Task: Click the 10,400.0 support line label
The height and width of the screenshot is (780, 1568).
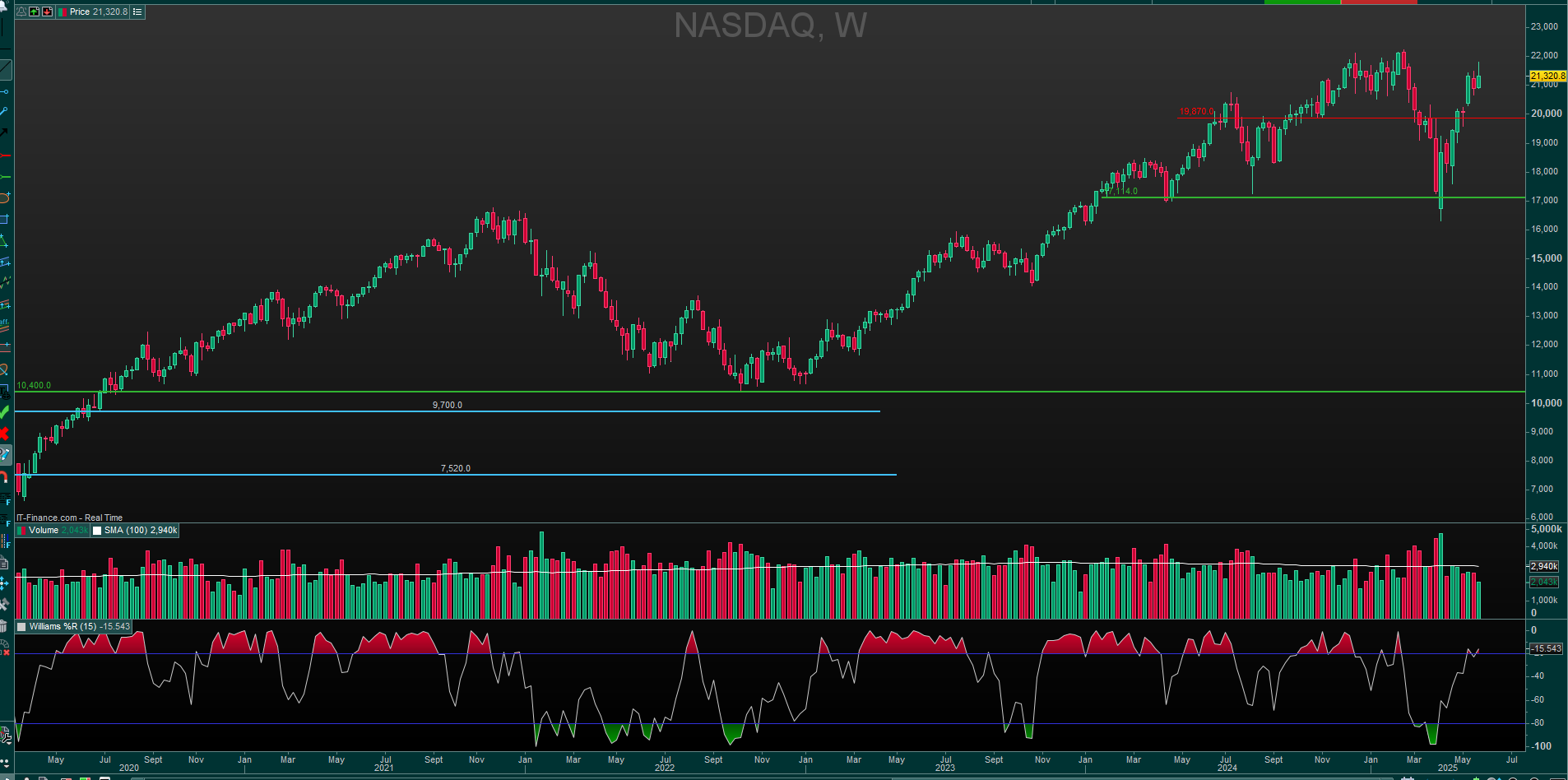Action: (34, 385)
